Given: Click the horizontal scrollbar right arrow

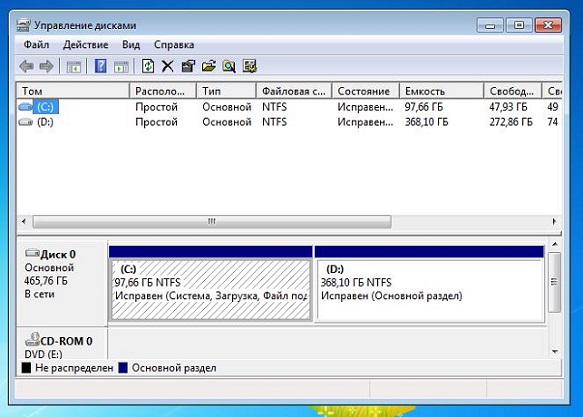Looking at the screenshot, I should (x=554, y=222).
